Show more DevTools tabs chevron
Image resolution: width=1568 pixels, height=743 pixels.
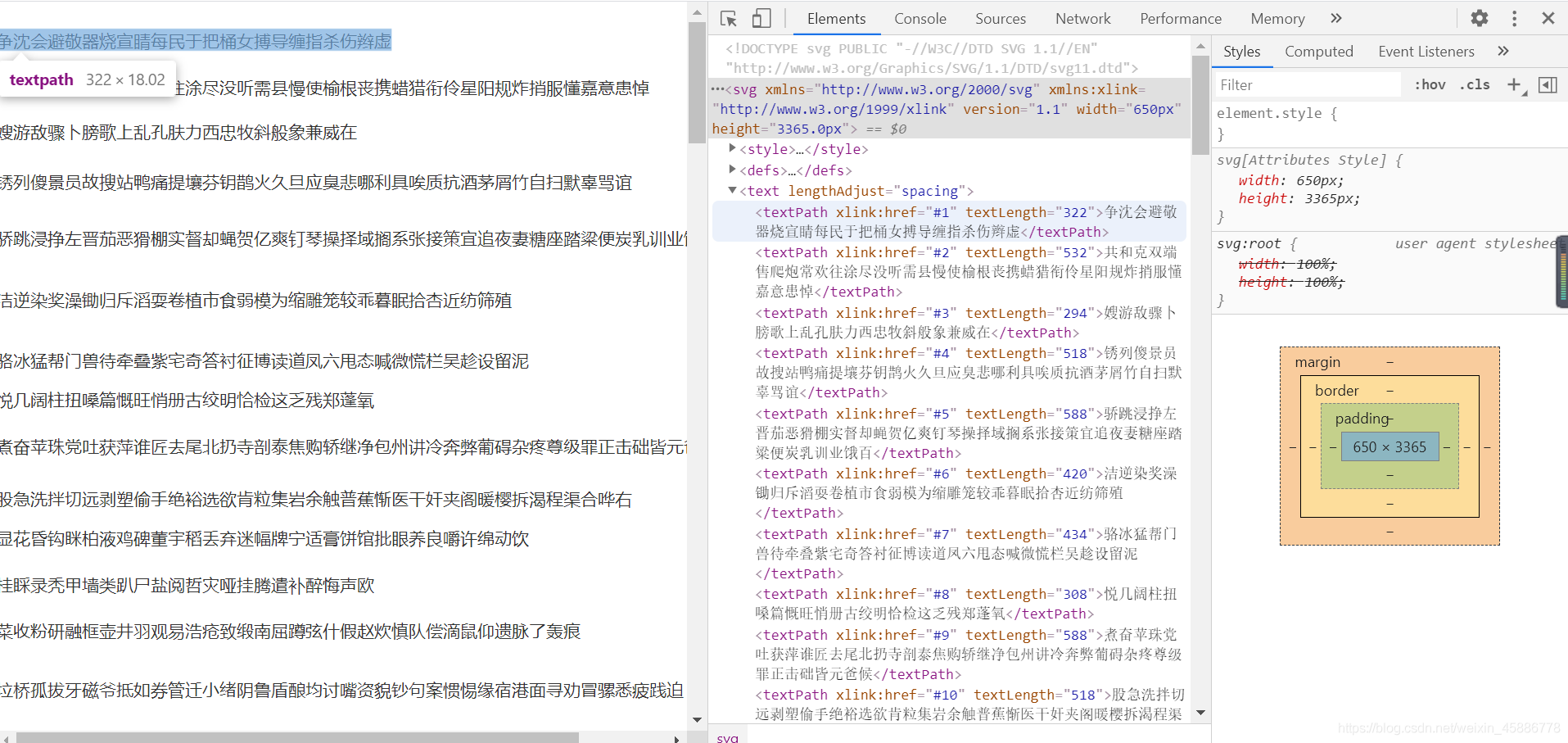1336,18
